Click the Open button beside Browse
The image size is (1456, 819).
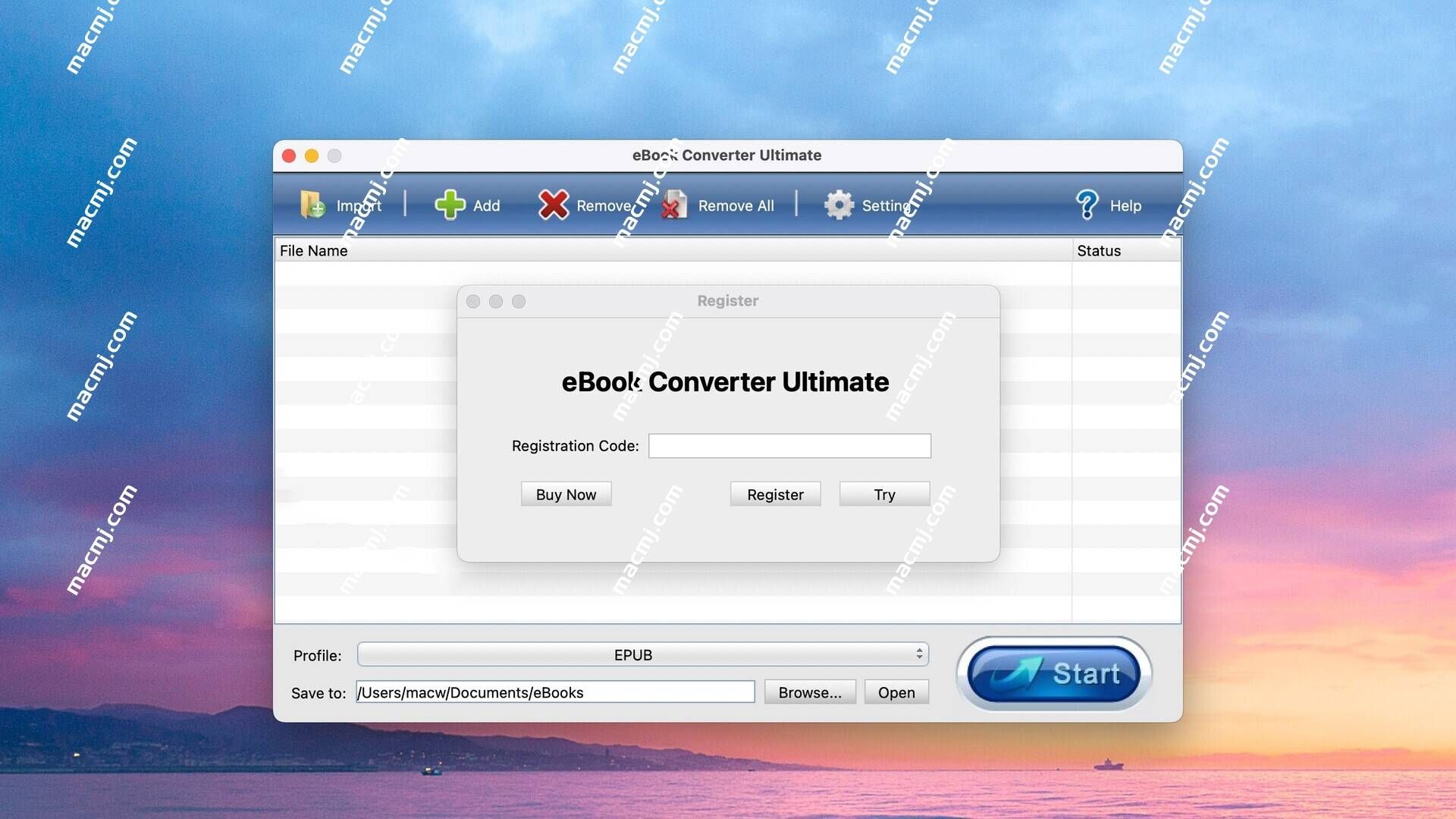point(896,692)
